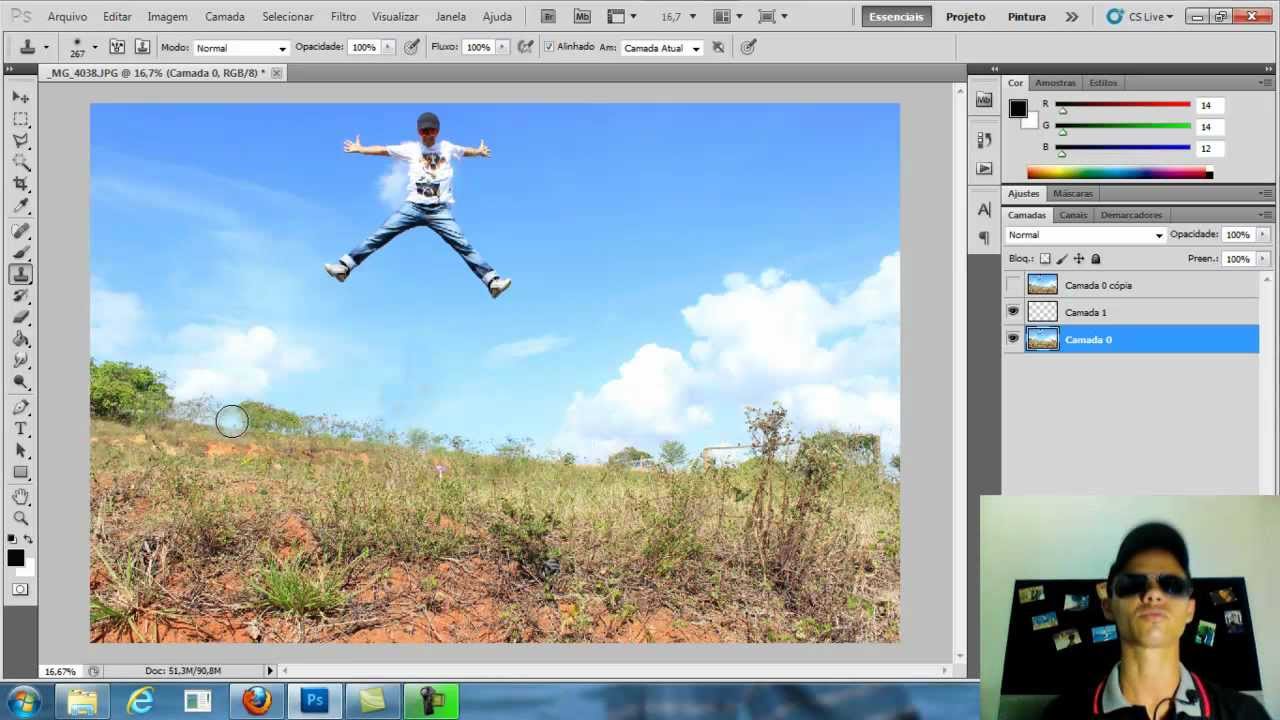Viewport: 1280px width, 720px height.
Task: Open the Arquivo menu
Action: tap(67, 17)
